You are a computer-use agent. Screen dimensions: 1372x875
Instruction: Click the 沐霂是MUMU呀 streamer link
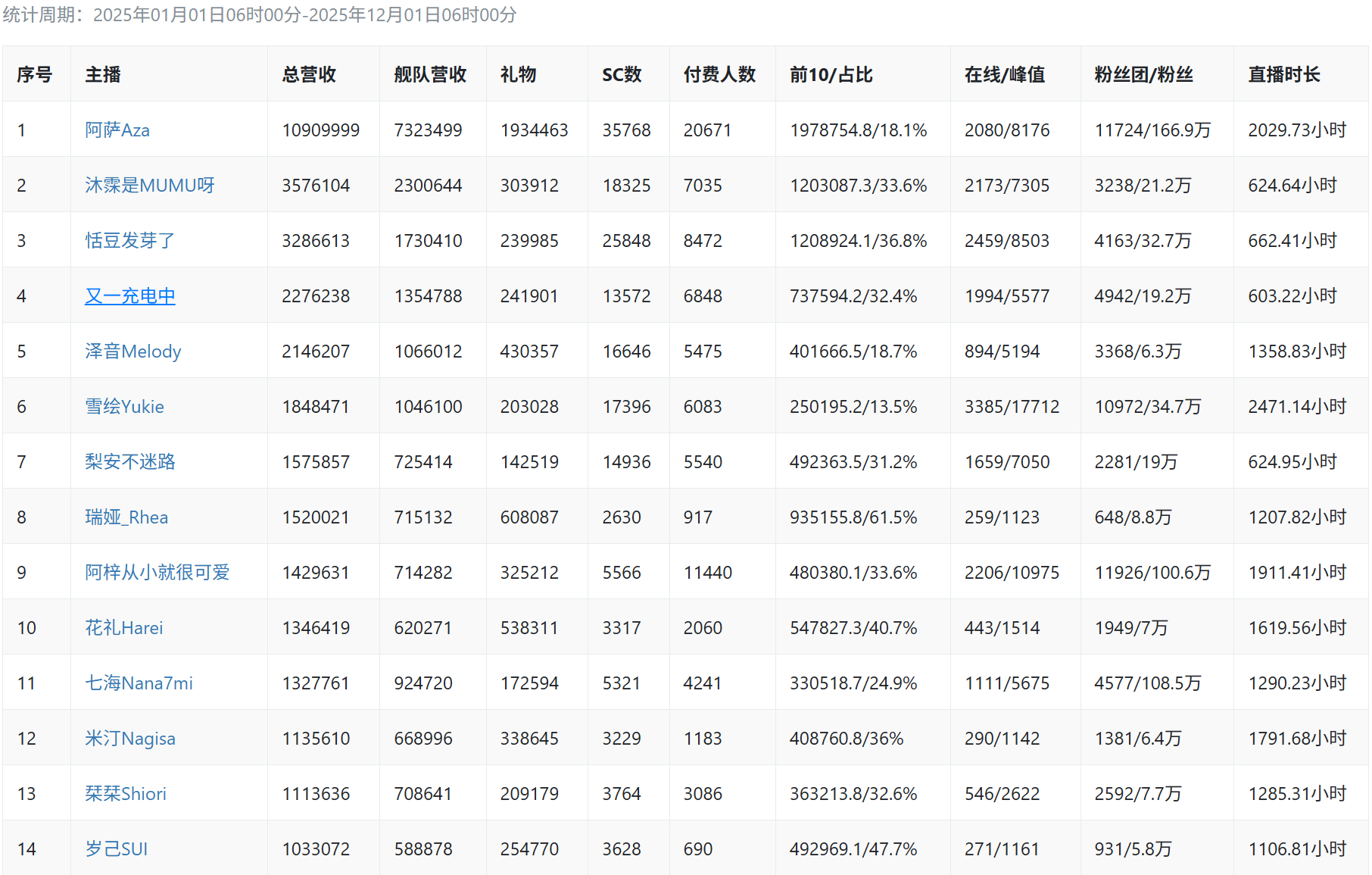click(x=149, y=186)
